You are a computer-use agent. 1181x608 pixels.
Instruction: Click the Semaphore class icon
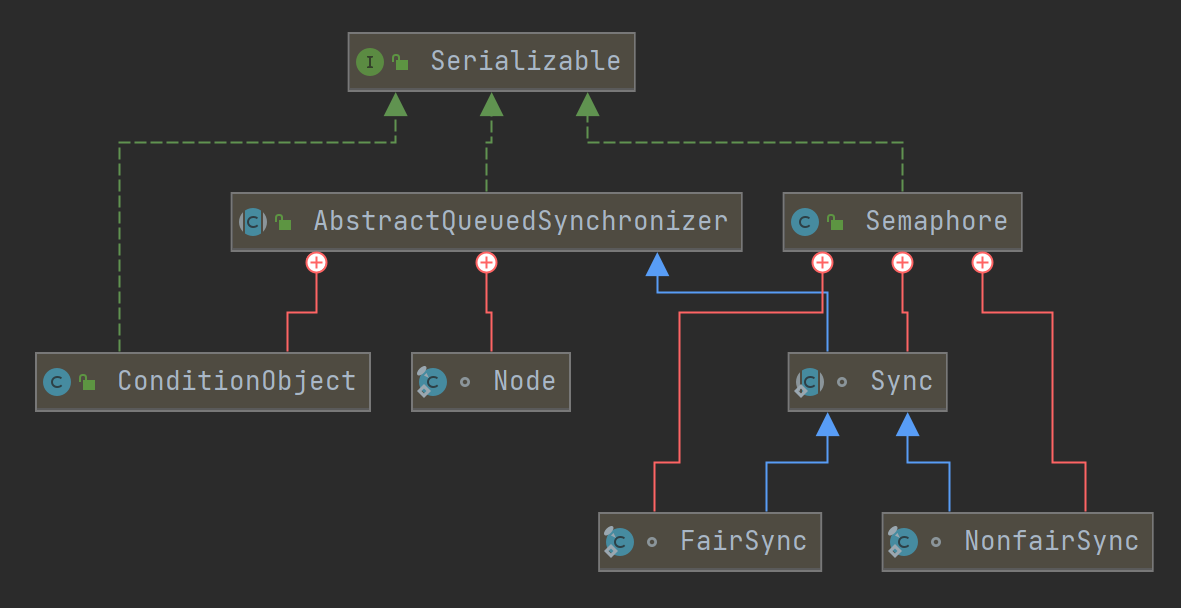[805, 222]
